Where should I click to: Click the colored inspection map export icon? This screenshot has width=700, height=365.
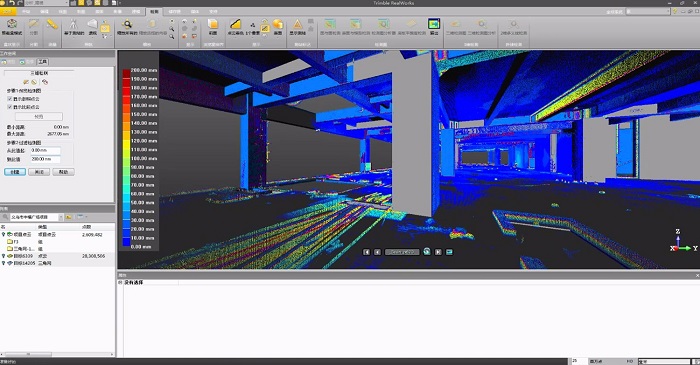434,23
